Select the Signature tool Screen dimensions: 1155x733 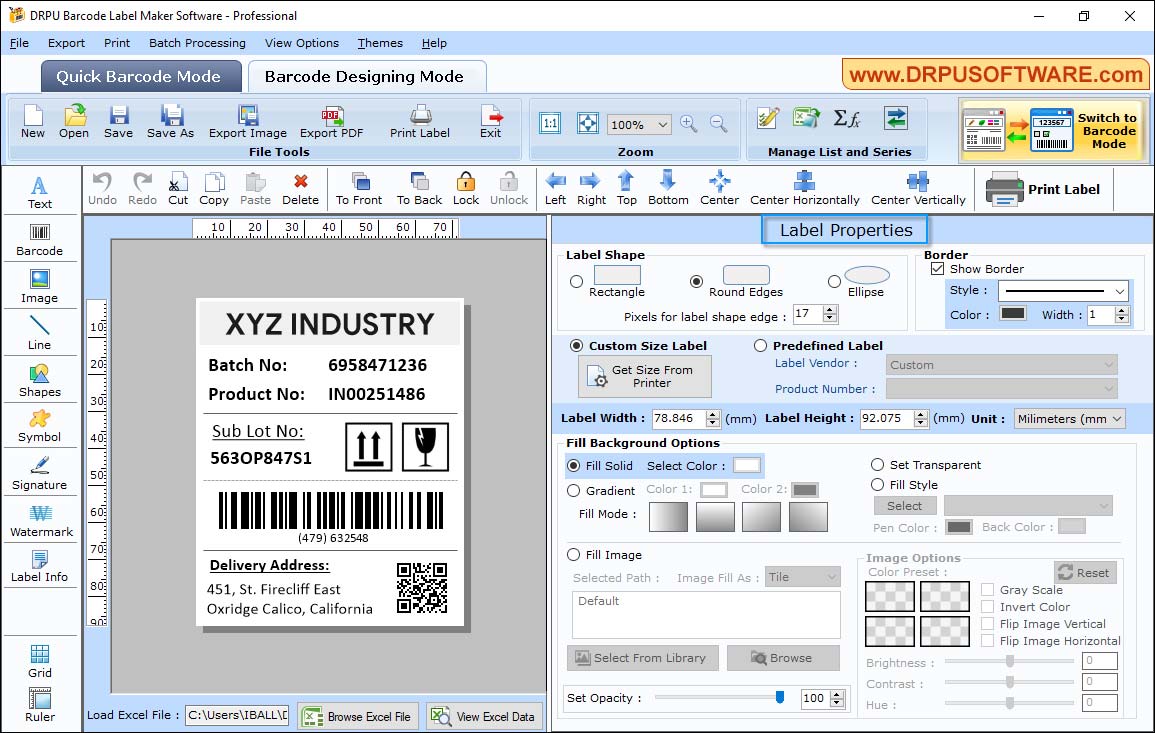[x=40, y=472]
